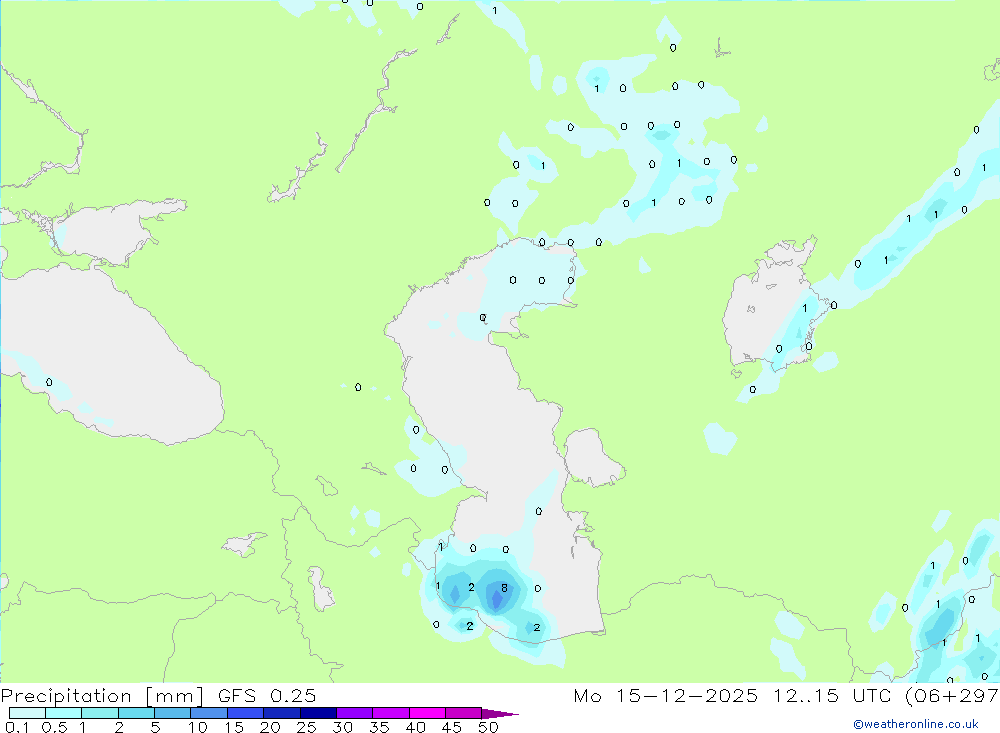The width and height of the screenshot is (1000, 733).
Task: Click the over-50 arrow tip of legend
Action: [499, 714]
